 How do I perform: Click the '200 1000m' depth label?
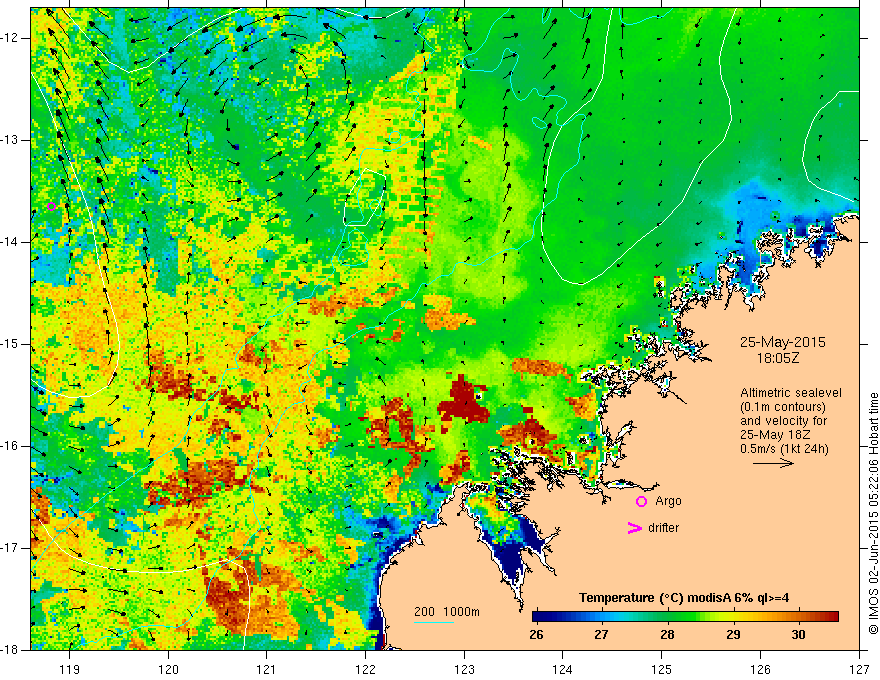447,612
